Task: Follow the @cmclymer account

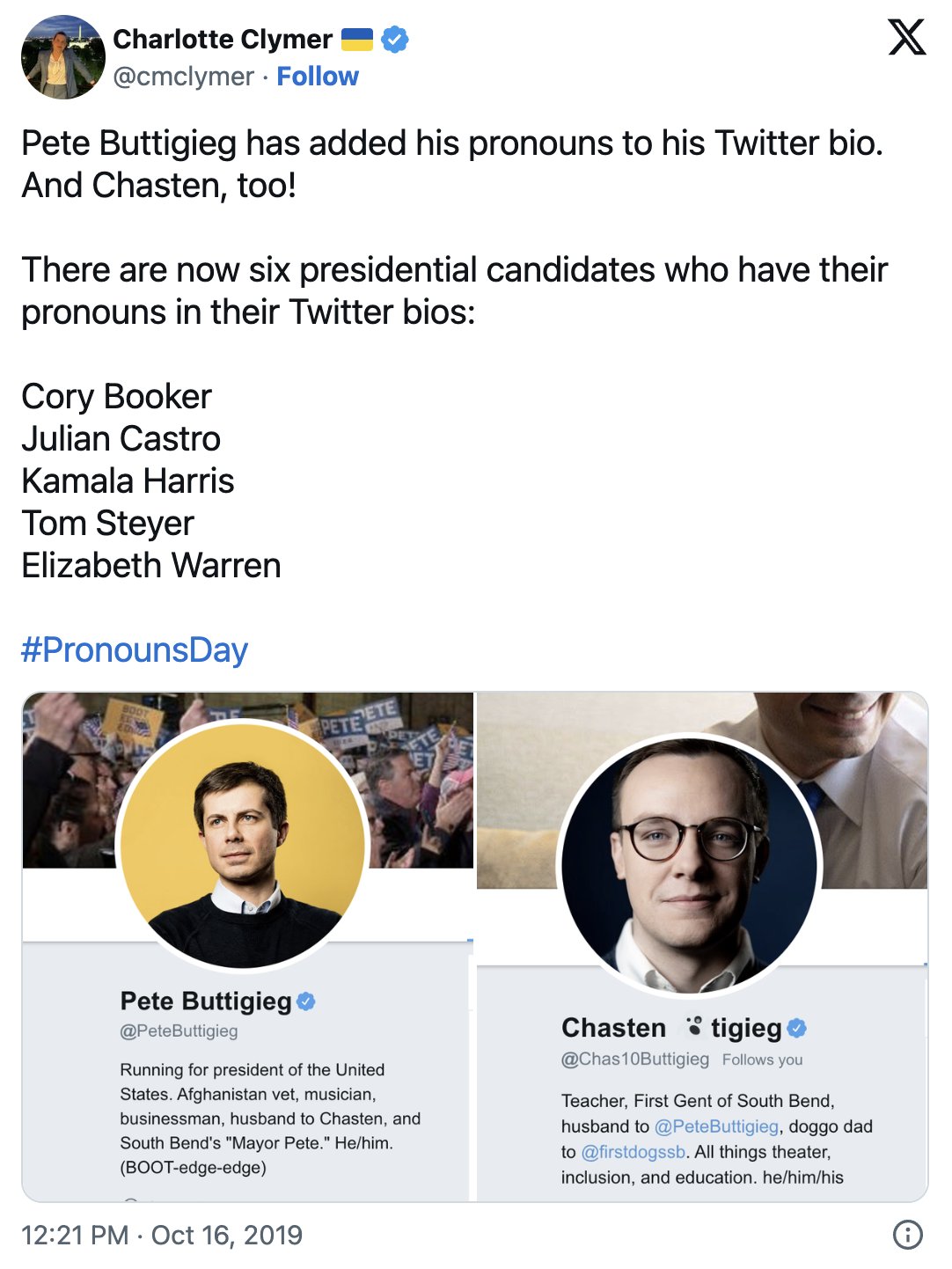Action: (318, 77)
